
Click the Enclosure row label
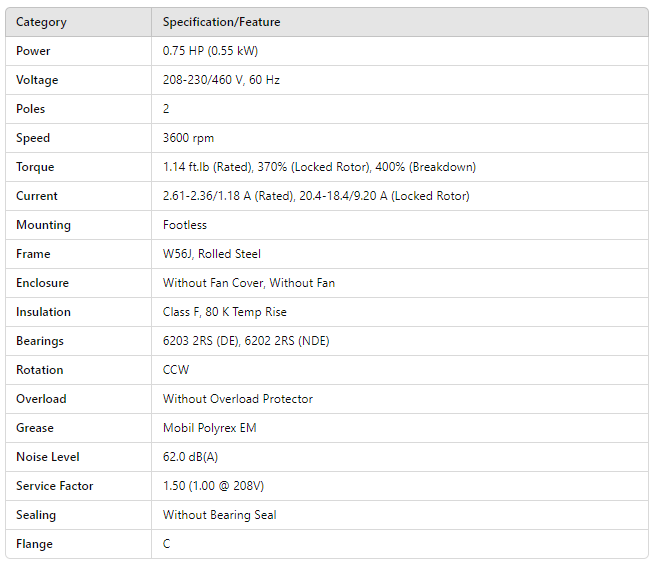click(x=42, y=283)
